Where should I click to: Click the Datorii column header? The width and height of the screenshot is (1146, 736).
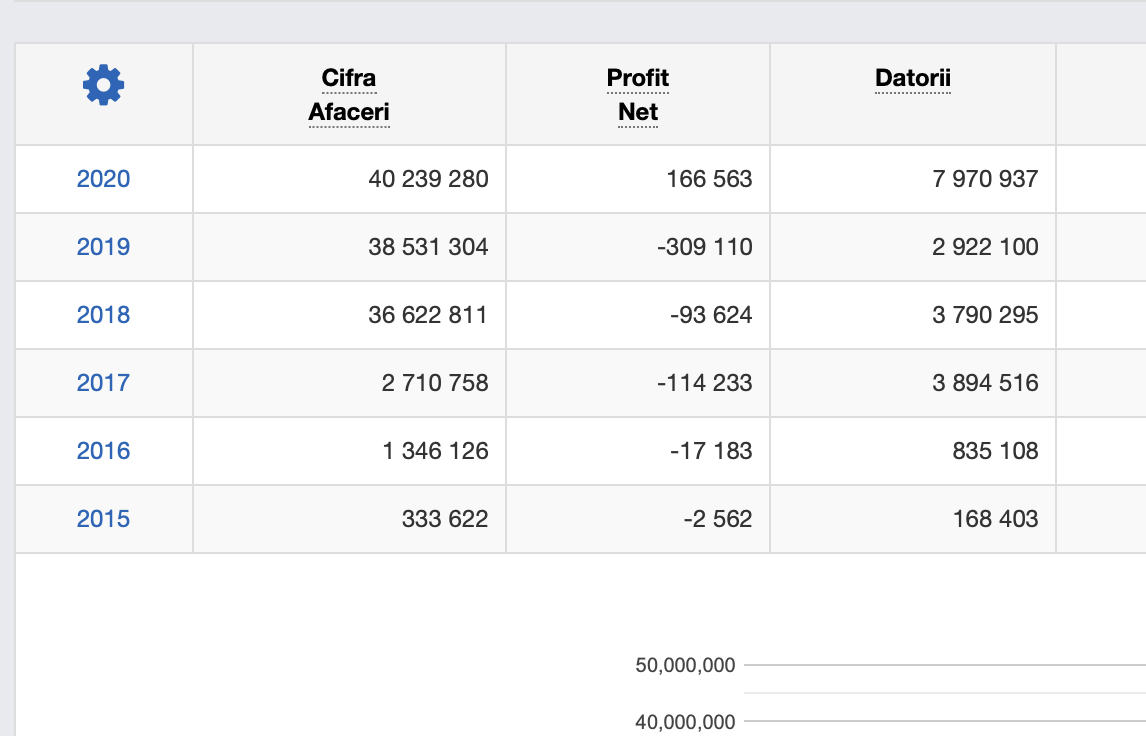click(x=913, y=78)
